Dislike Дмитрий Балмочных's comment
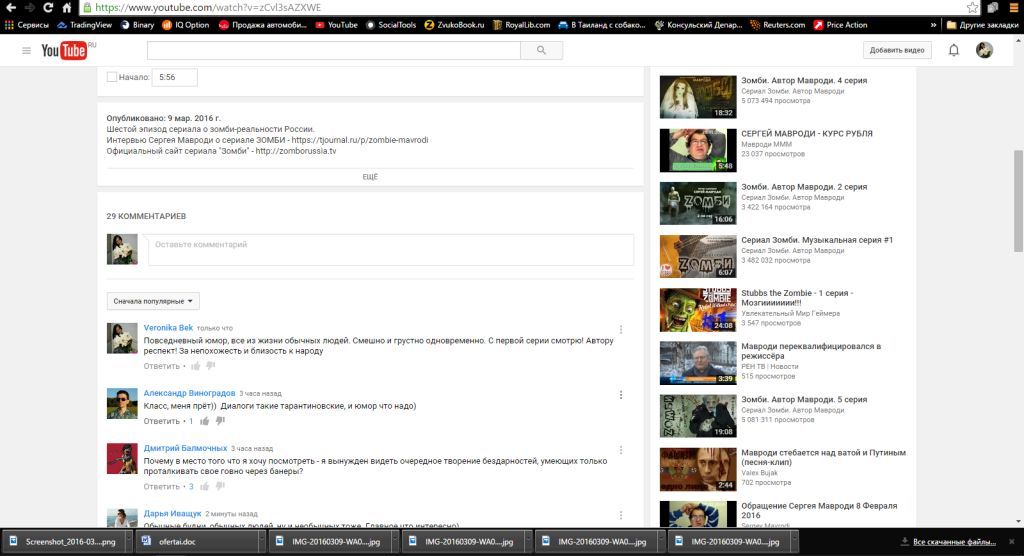1024x556 pixels. (x=220, y=486)
